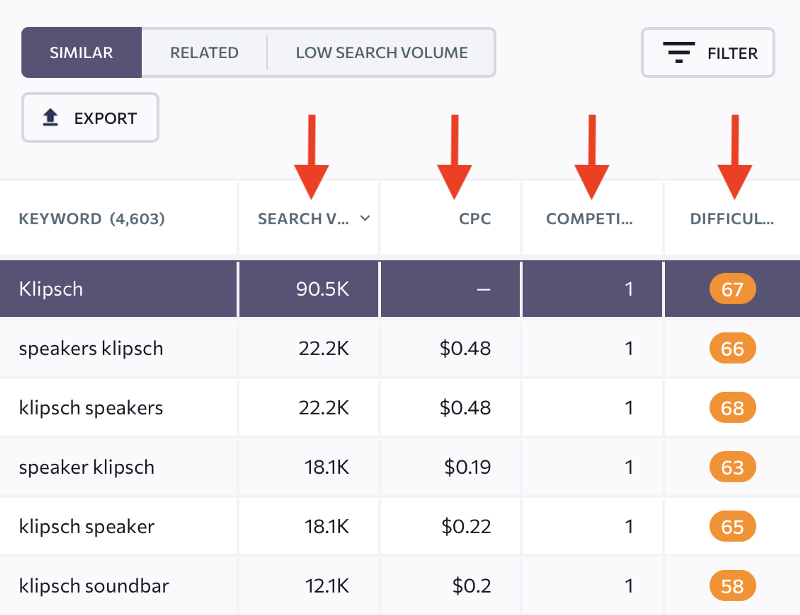Click the difficulty badge 65

click(732, 526)
